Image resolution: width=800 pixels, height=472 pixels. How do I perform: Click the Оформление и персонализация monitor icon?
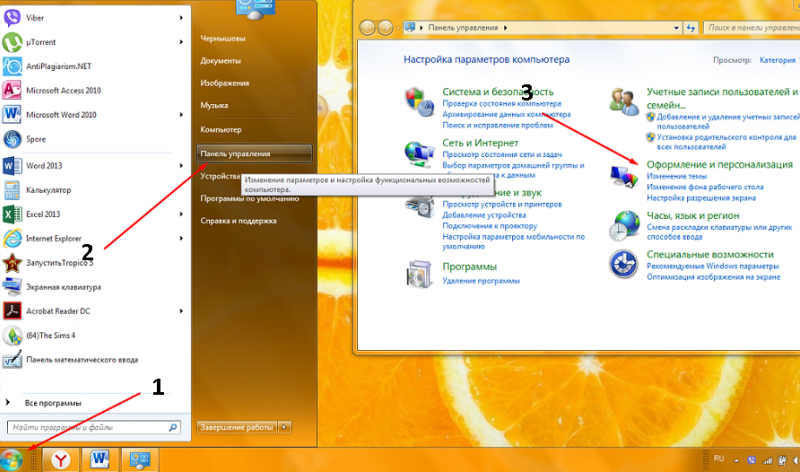click(x=624, y=177)
